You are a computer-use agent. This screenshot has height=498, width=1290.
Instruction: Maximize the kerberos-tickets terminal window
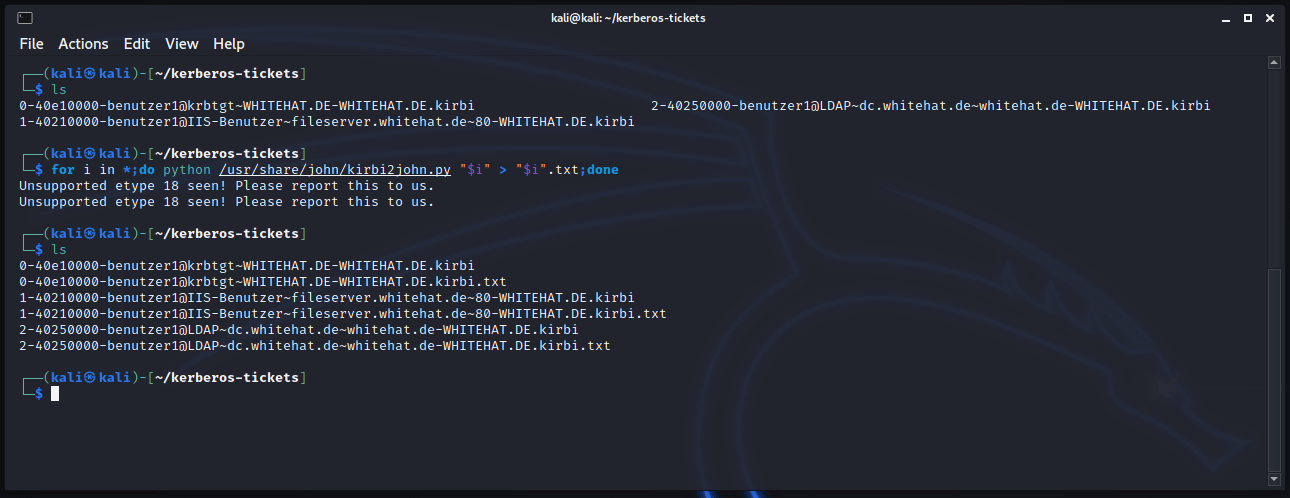(1247, 18)
